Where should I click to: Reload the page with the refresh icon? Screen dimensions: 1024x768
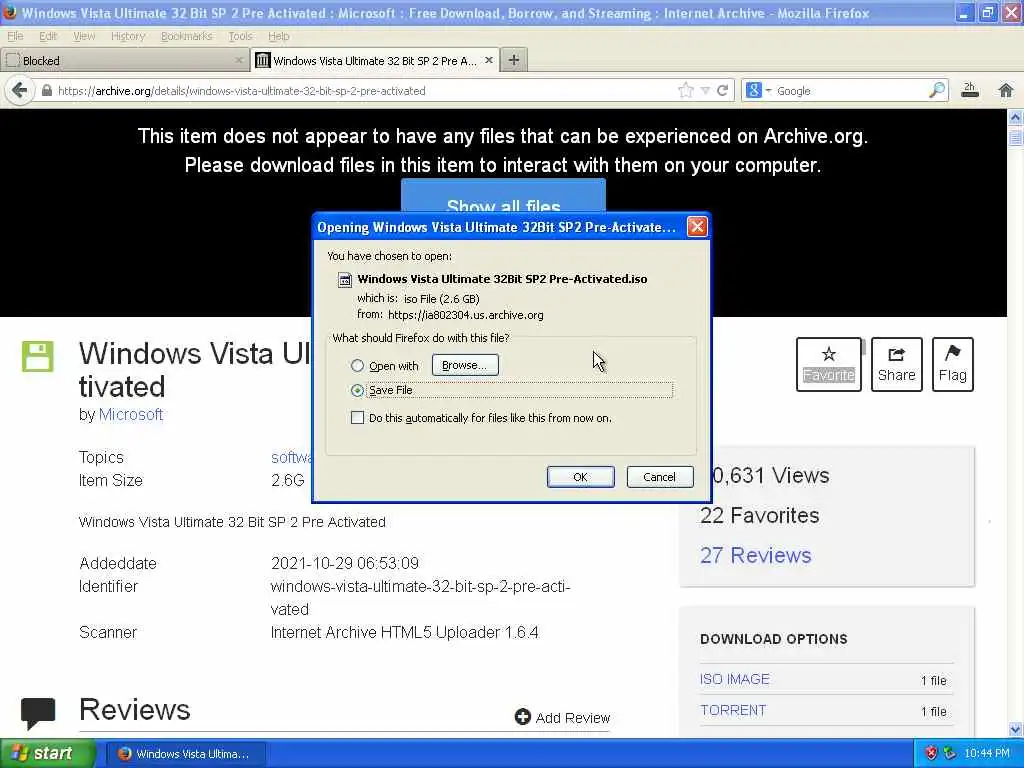tap(722, 91)
